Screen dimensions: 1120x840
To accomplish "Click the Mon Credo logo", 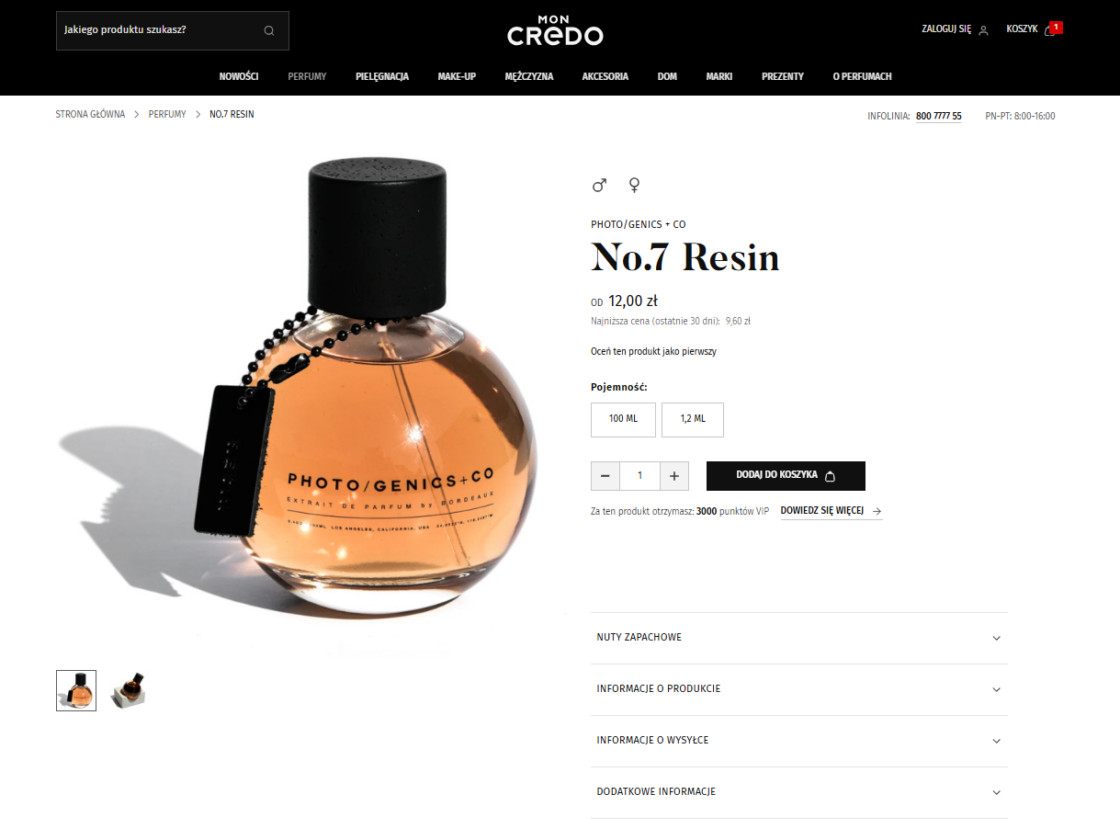I will click(555, 31).
